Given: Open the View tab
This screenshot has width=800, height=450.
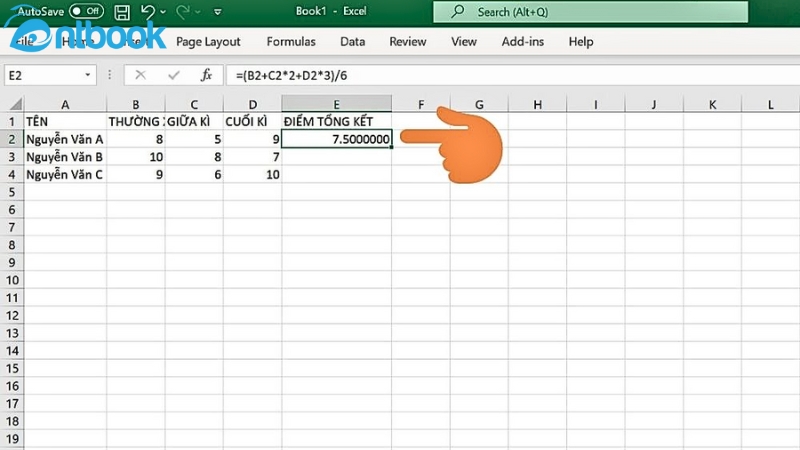Looking at the screenshot, I should (x=464, y=42).
